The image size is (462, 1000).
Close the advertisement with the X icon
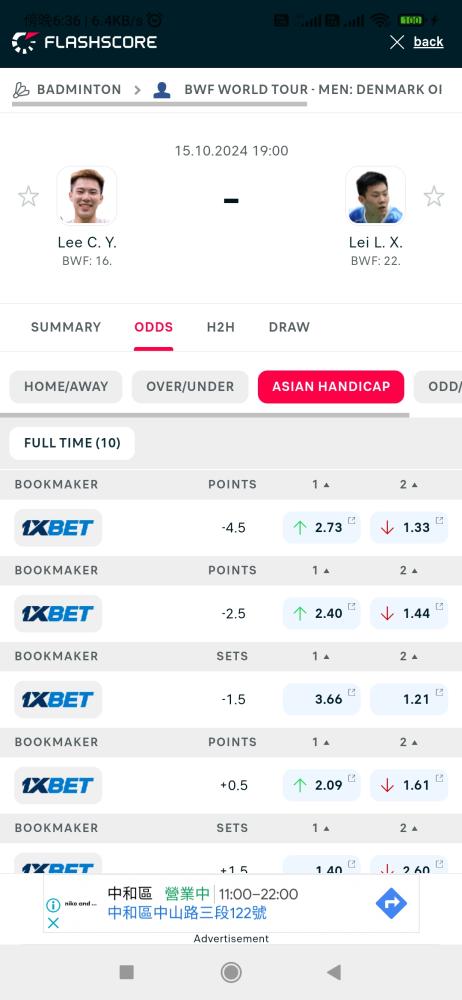click(x=54, y=922)
